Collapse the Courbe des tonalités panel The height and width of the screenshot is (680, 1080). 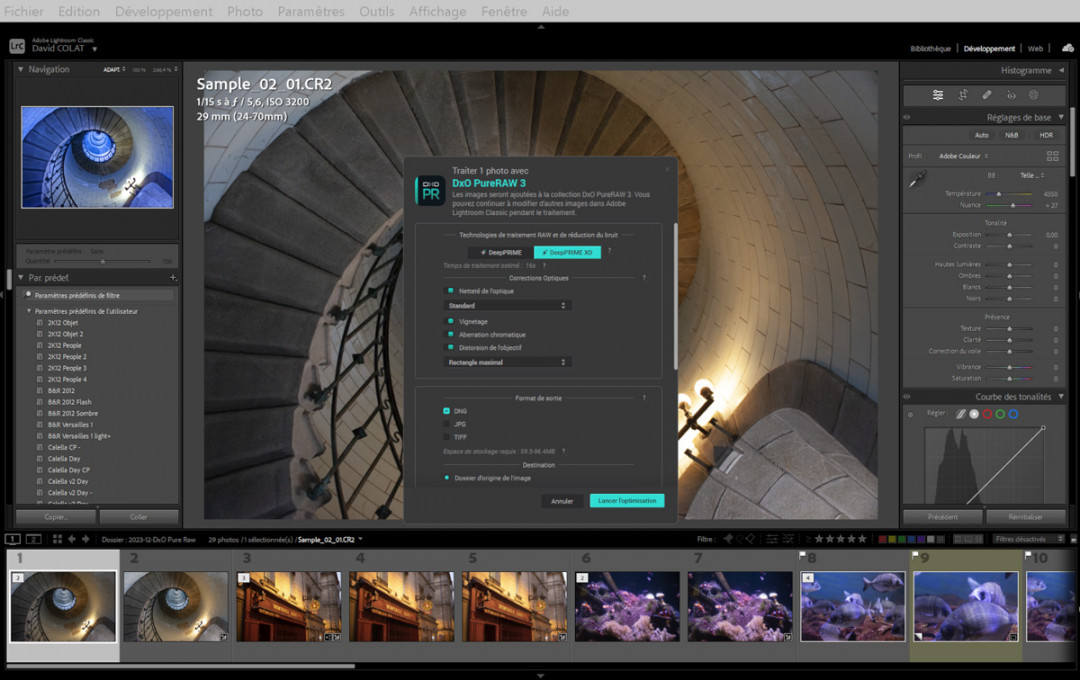pos(1061,397)
